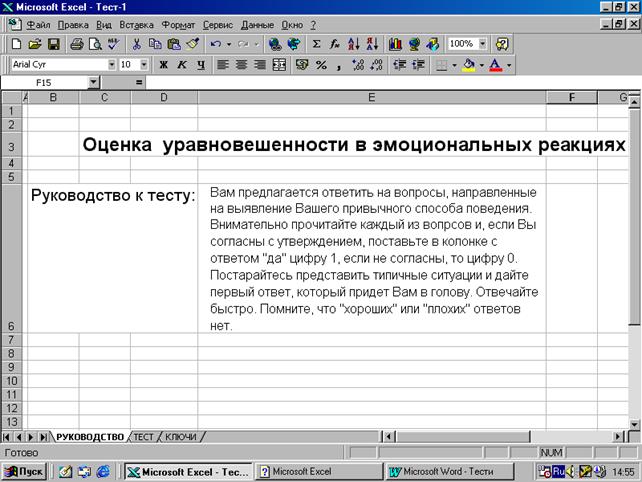Click the Cut scissors icon

click(x=137, y=44)
